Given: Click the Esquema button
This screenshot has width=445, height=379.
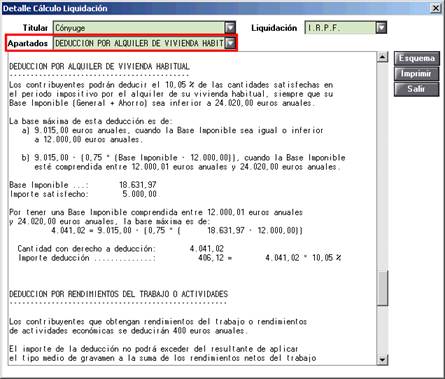Looking at the screenshot, I should (417, 58).
